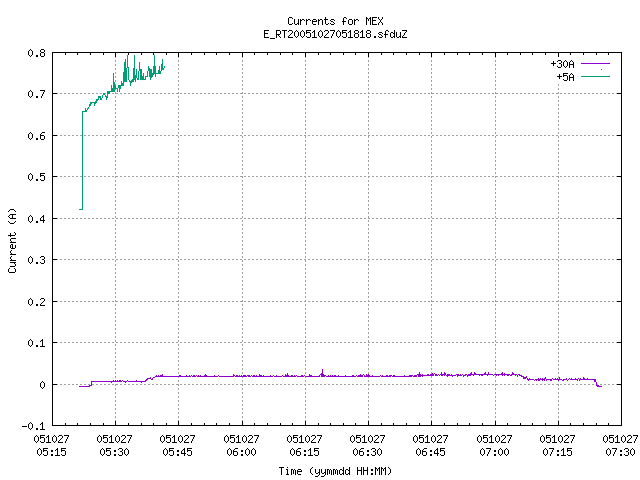The image size is (640, 480).
Task: Click the x-axis tick 051027 06:00
Action: click(241, 445)
